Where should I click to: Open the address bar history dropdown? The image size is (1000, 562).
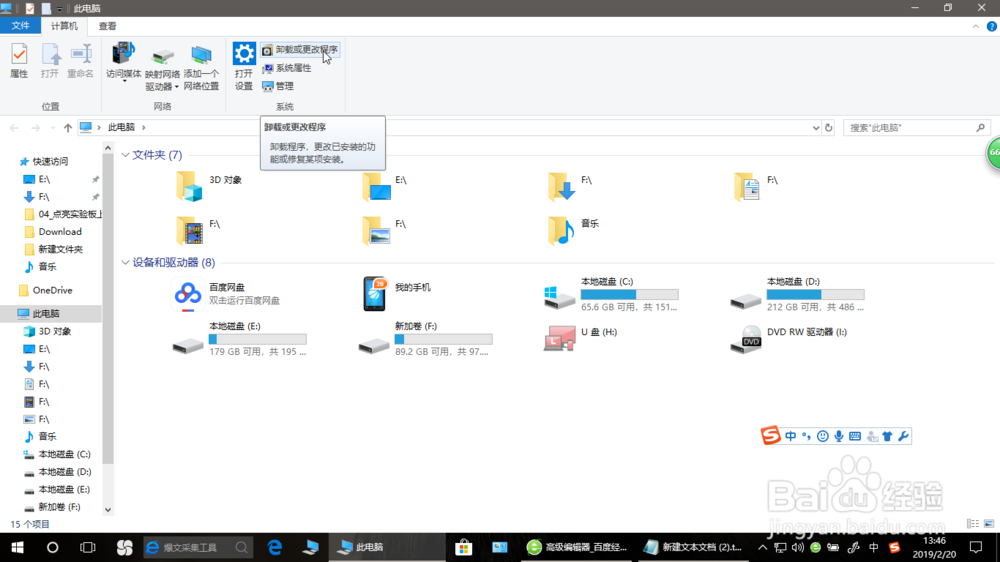point(816,128)
